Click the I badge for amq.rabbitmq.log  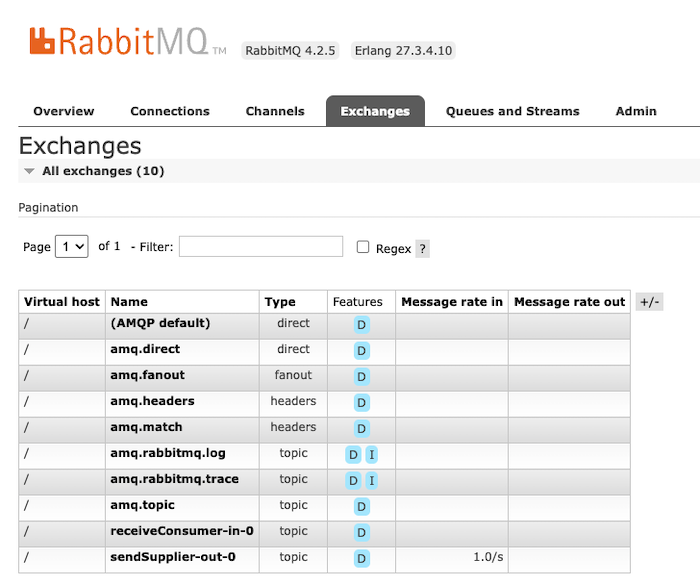pos(371,455)
